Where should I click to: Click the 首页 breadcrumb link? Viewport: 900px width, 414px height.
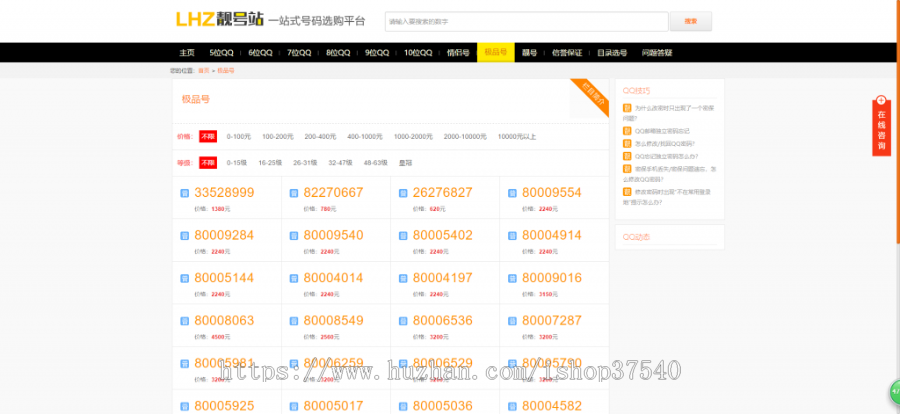tap(204, 71)
